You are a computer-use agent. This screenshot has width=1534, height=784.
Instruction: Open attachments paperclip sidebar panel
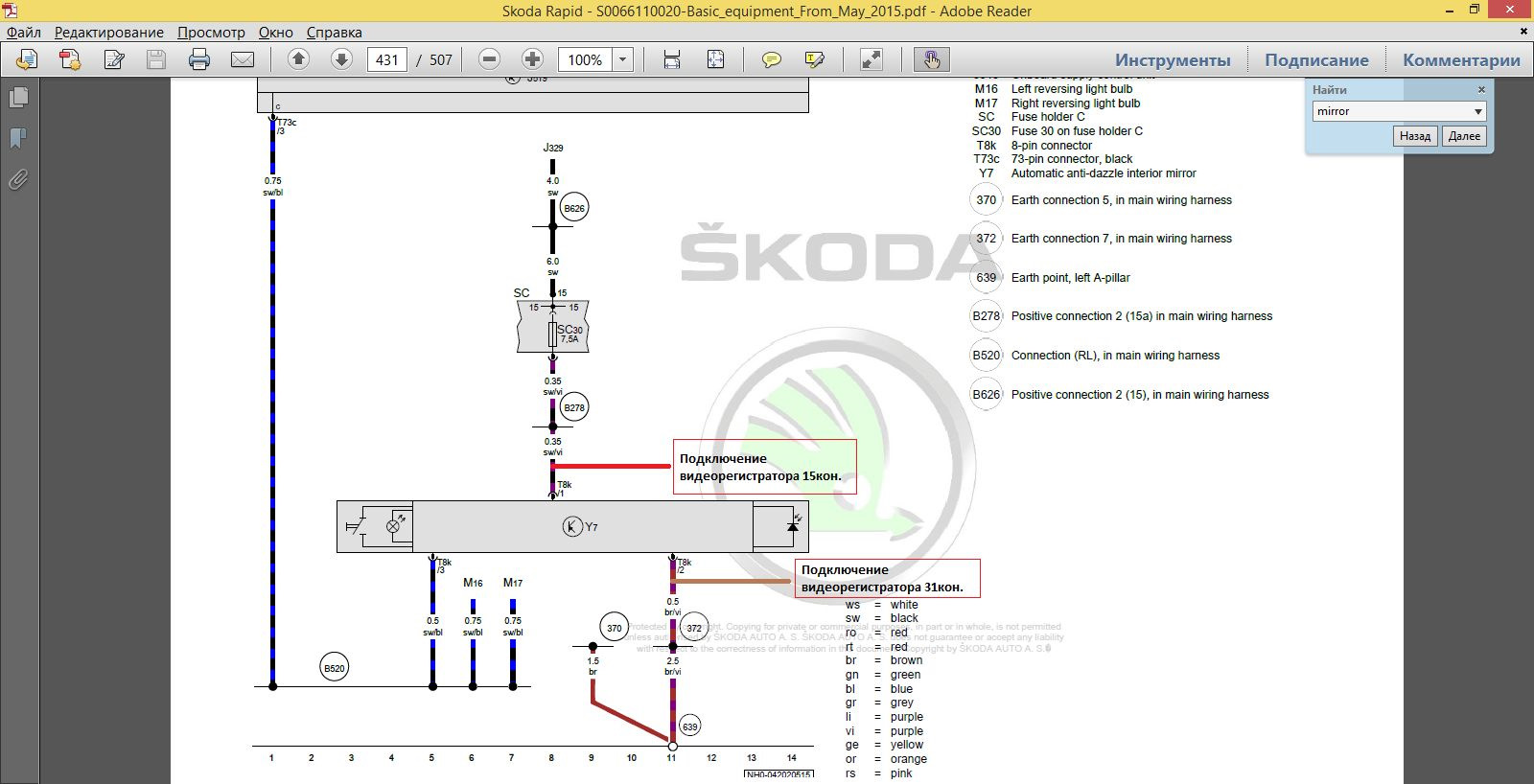pyautogui.click(x=18, y=180)
